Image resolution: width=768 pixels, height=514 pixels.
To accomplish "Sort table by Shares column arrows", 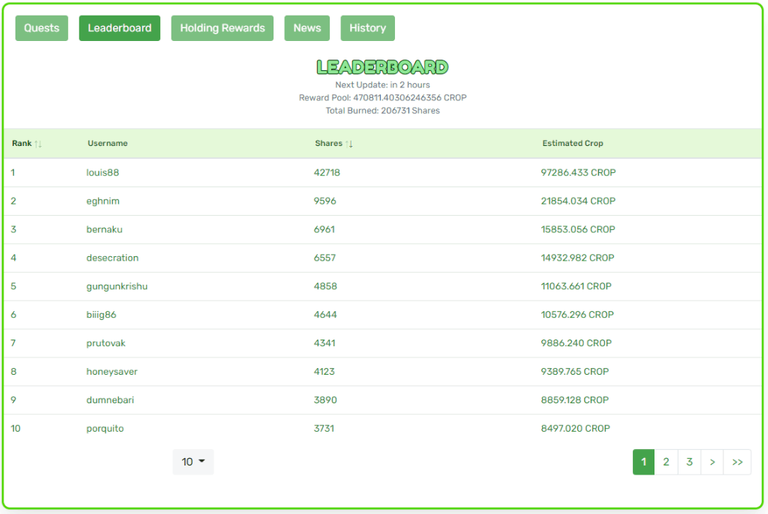I will coord(349,144).
